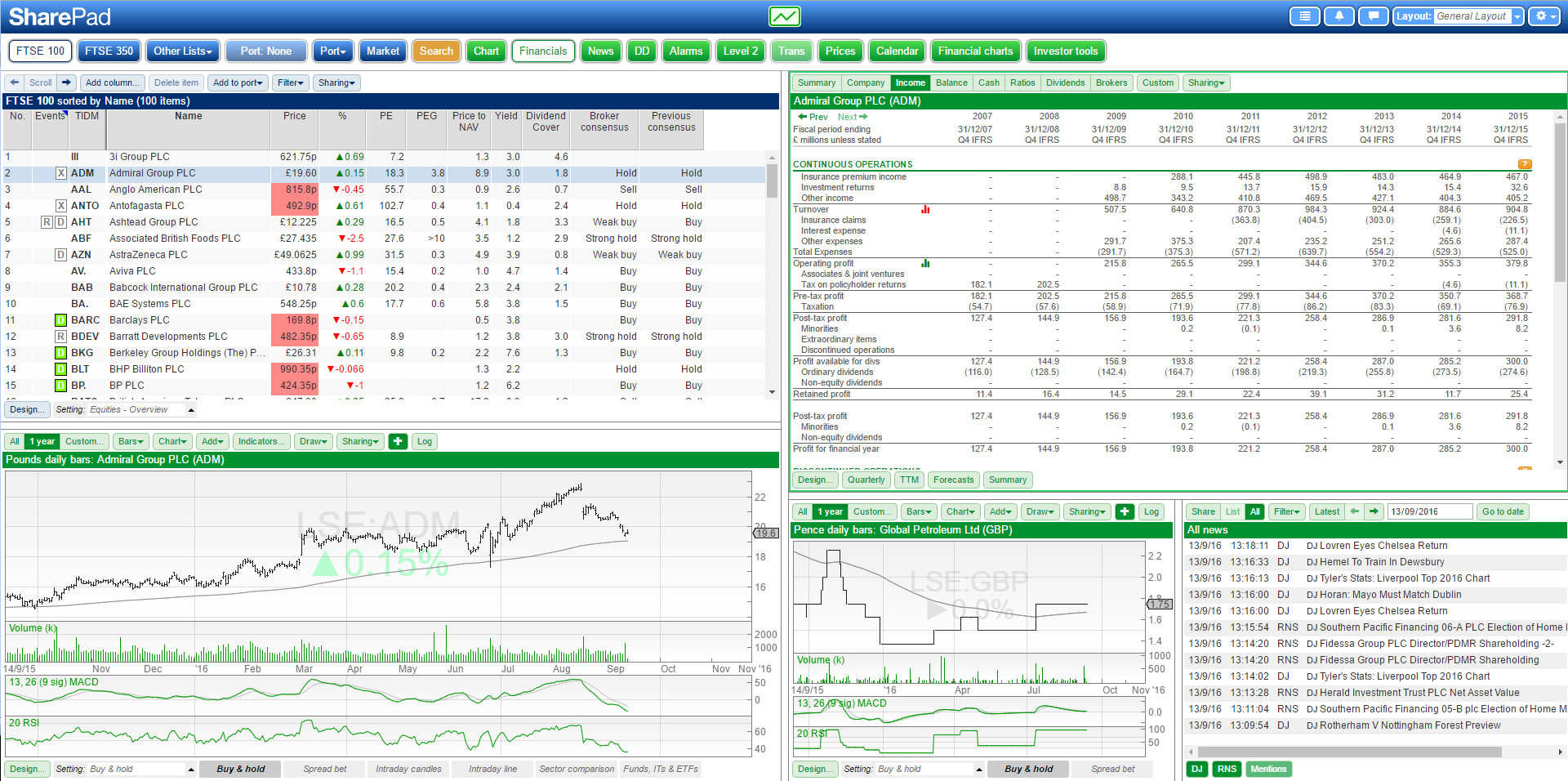Open DJ Hemel To Train In Dewsbury news
Image resolution: width=1568 pixels, height=781 pixels.
pyautogui.click(x=1375, y=562)
